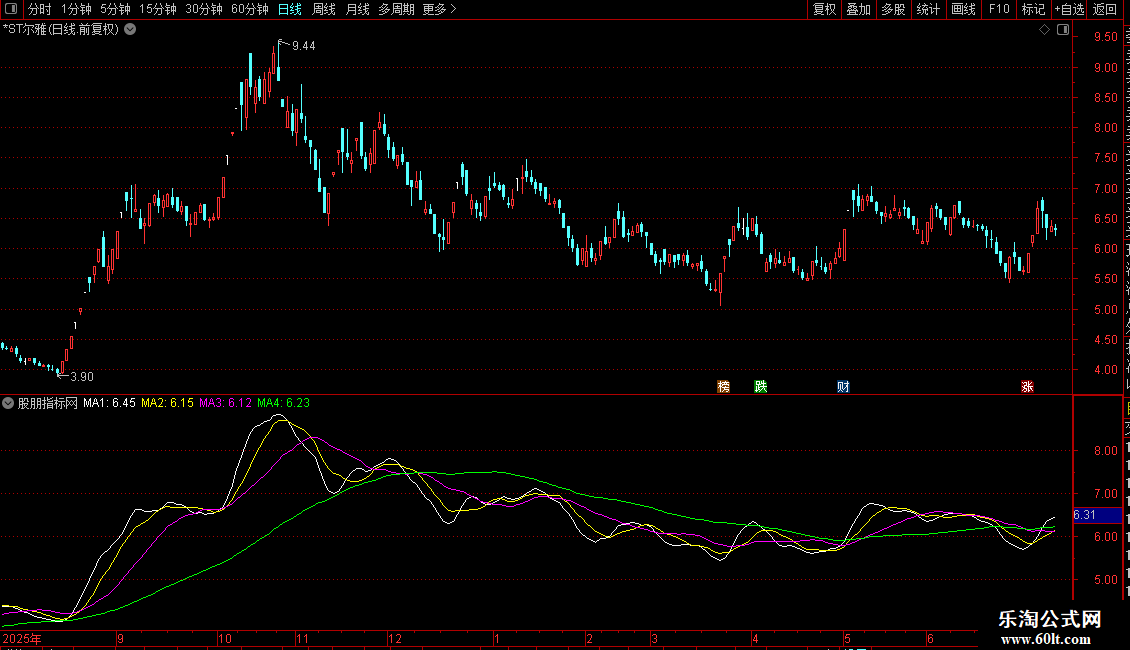Click the diamond marker icon on the chart

pos(1044,30)
